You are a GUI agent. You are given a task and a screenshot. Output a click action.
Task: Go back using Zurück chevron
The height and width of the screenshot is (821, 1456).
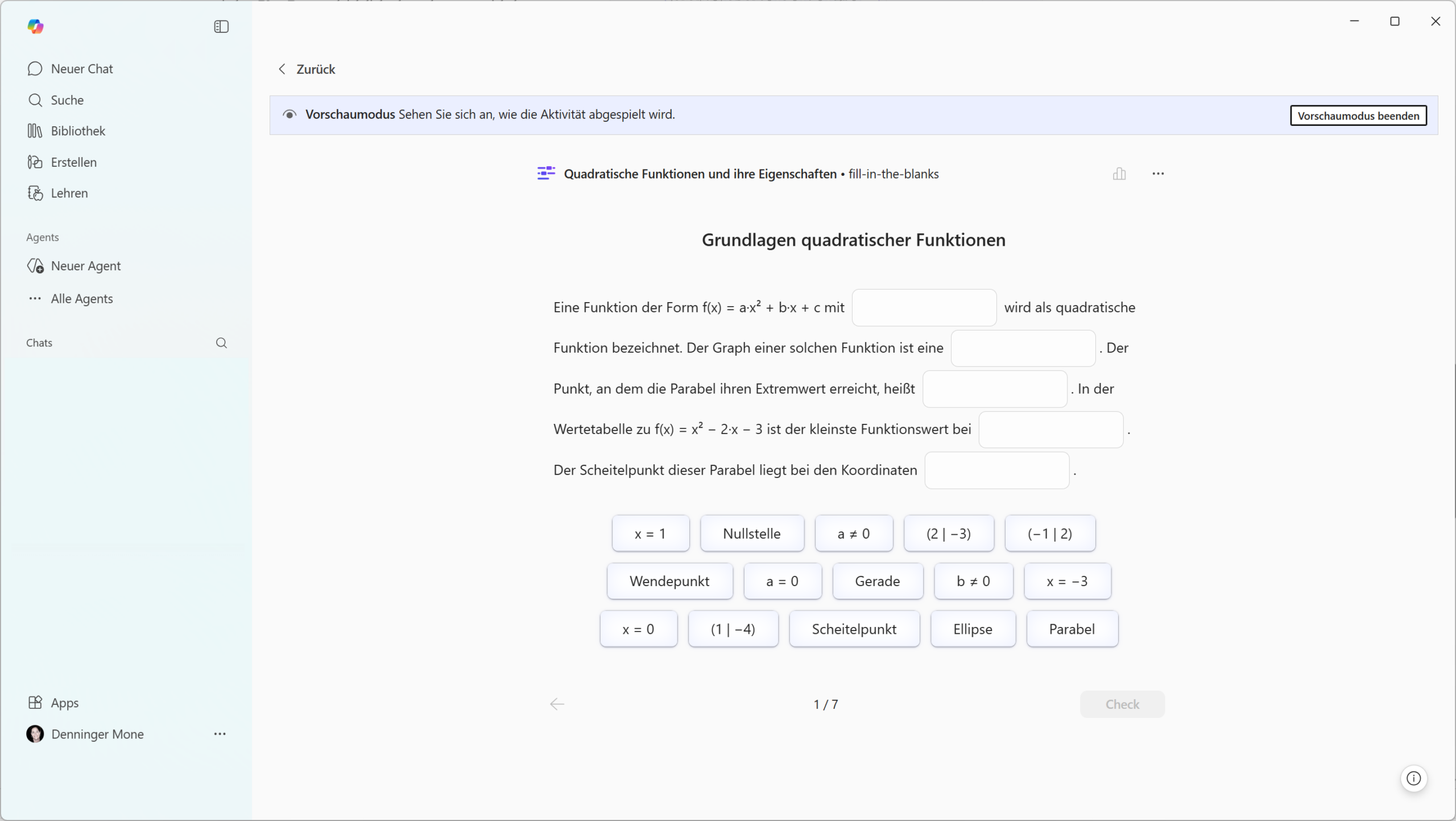coord(283,69)
